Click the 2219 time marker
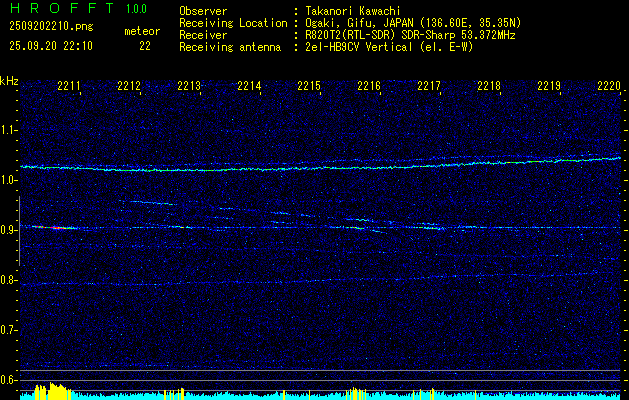Viewport: 629px width, 400px height. click(549, 86)
